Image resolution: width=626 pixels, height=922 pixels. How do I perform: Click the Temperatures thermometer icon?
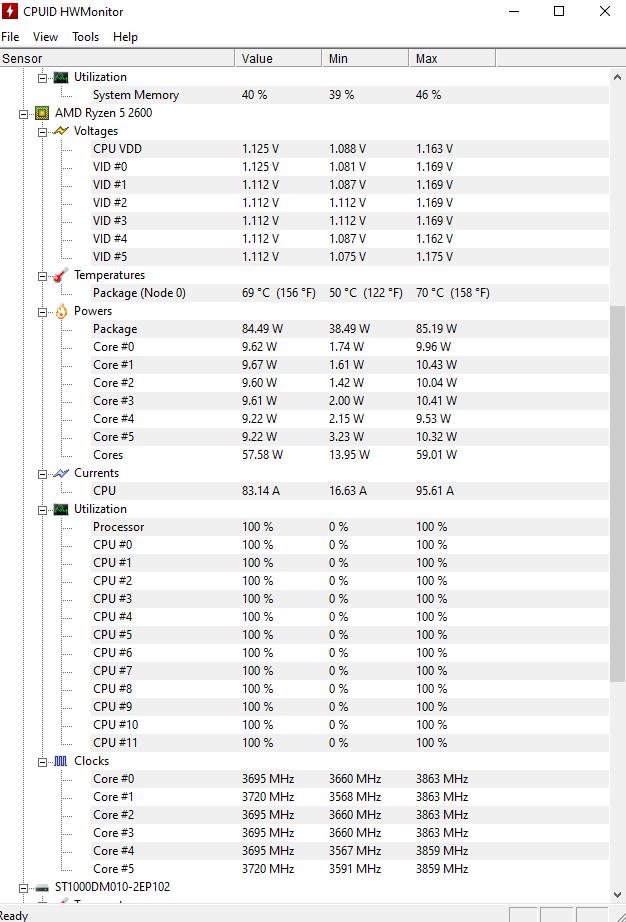click(x=60, y=274)
